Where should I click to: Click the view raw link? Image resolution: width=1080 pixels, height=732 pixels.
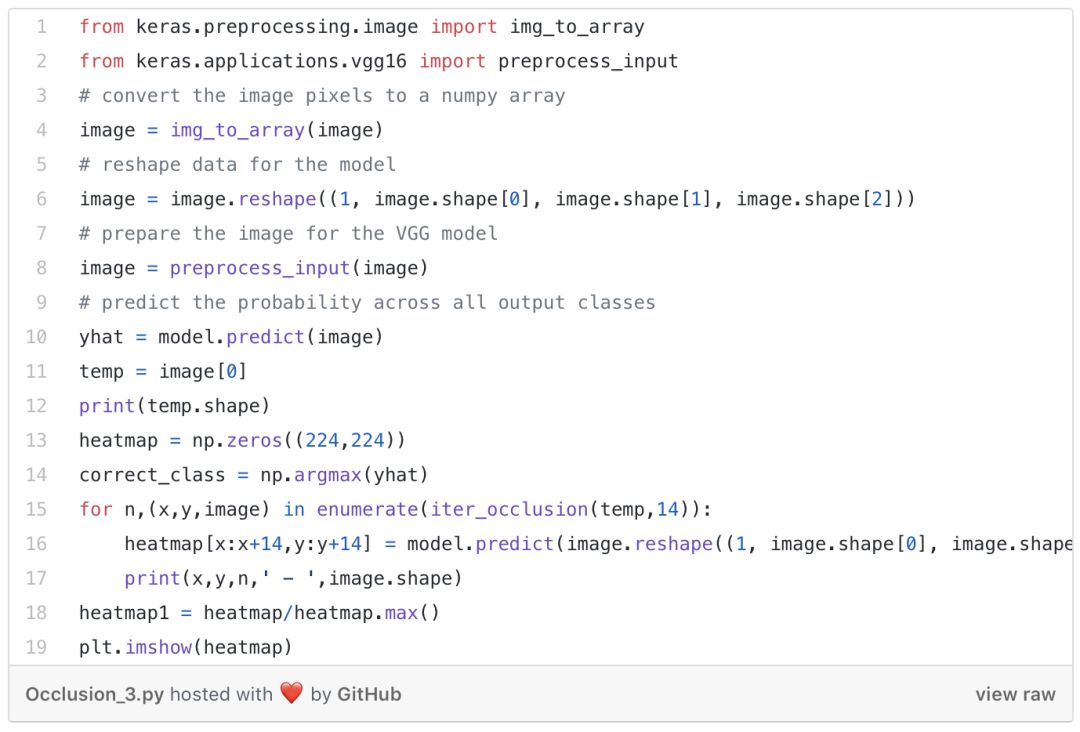coord(1015,694)
